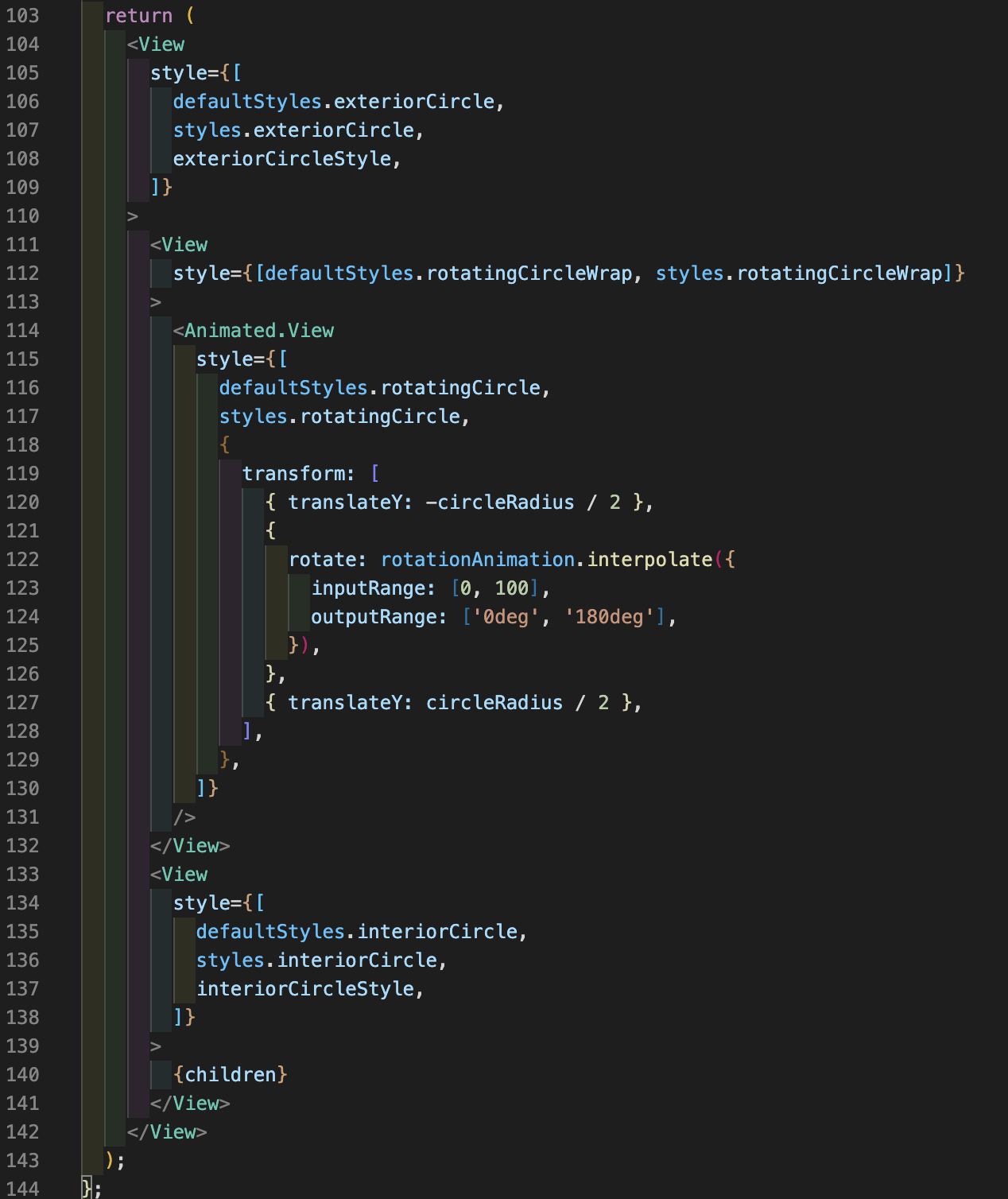Viewport: 1008px width, 1199px height.
Task: Click the 'transform:' property
Action: pyautogui.click(x=299, y=473)
